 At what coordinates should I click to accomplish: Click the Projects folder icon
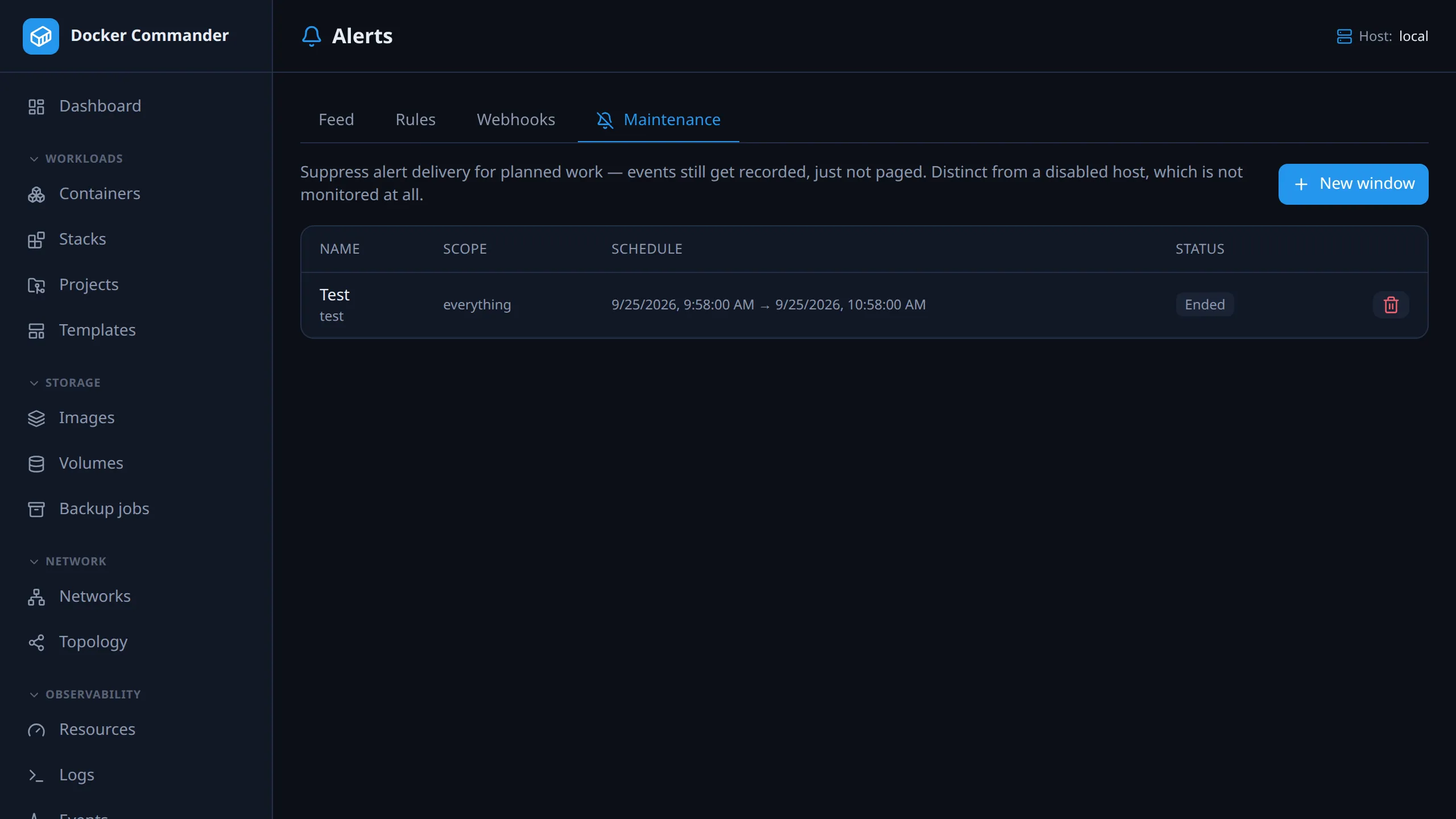tap(36, 285)
